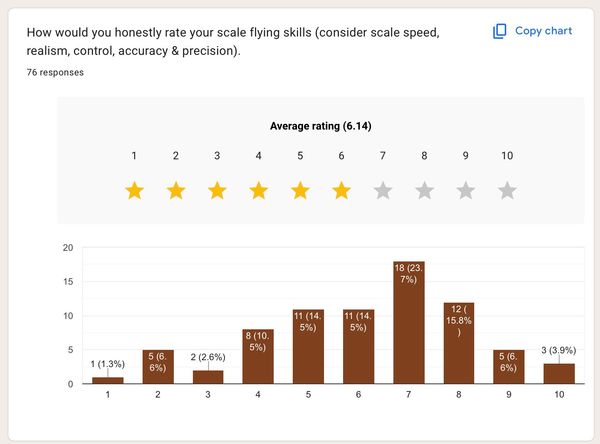Click the bar for rating 9
600x444 pixels.
click(509, 367)
